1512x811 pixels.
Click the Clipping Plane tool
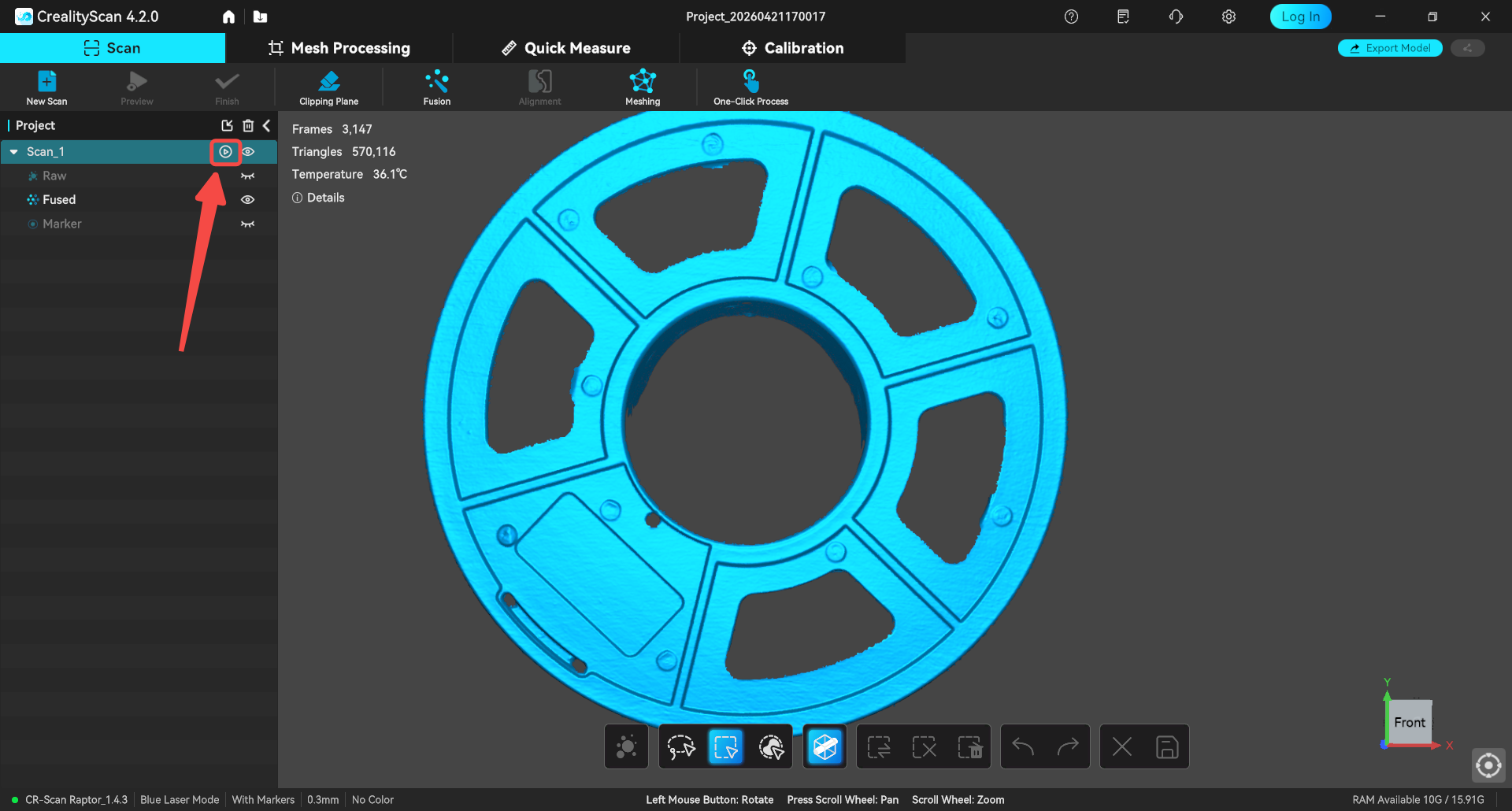point(328,87)
